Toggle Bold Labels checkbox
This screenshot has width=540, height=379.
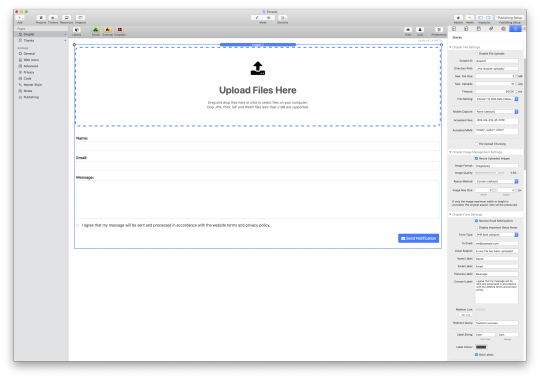click(x=477, y=355)
